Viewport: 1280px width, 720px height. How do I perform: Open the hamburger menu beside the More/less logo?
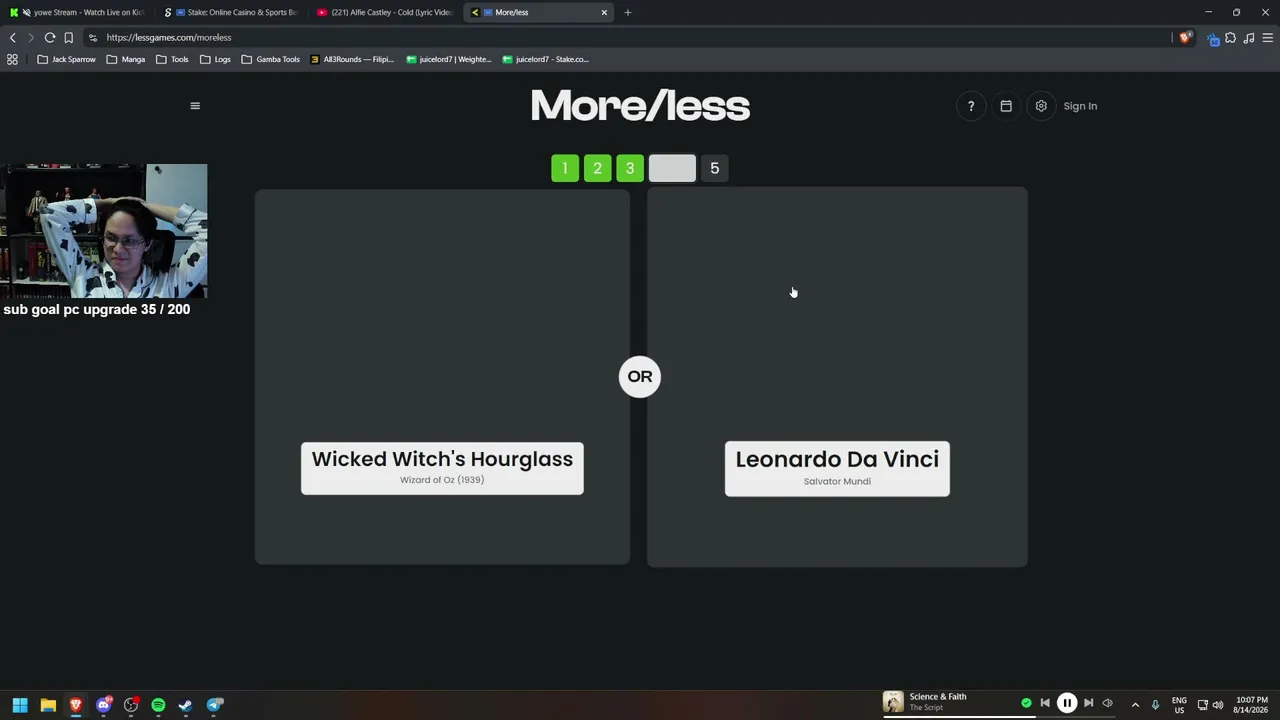(x=195, y=106)
